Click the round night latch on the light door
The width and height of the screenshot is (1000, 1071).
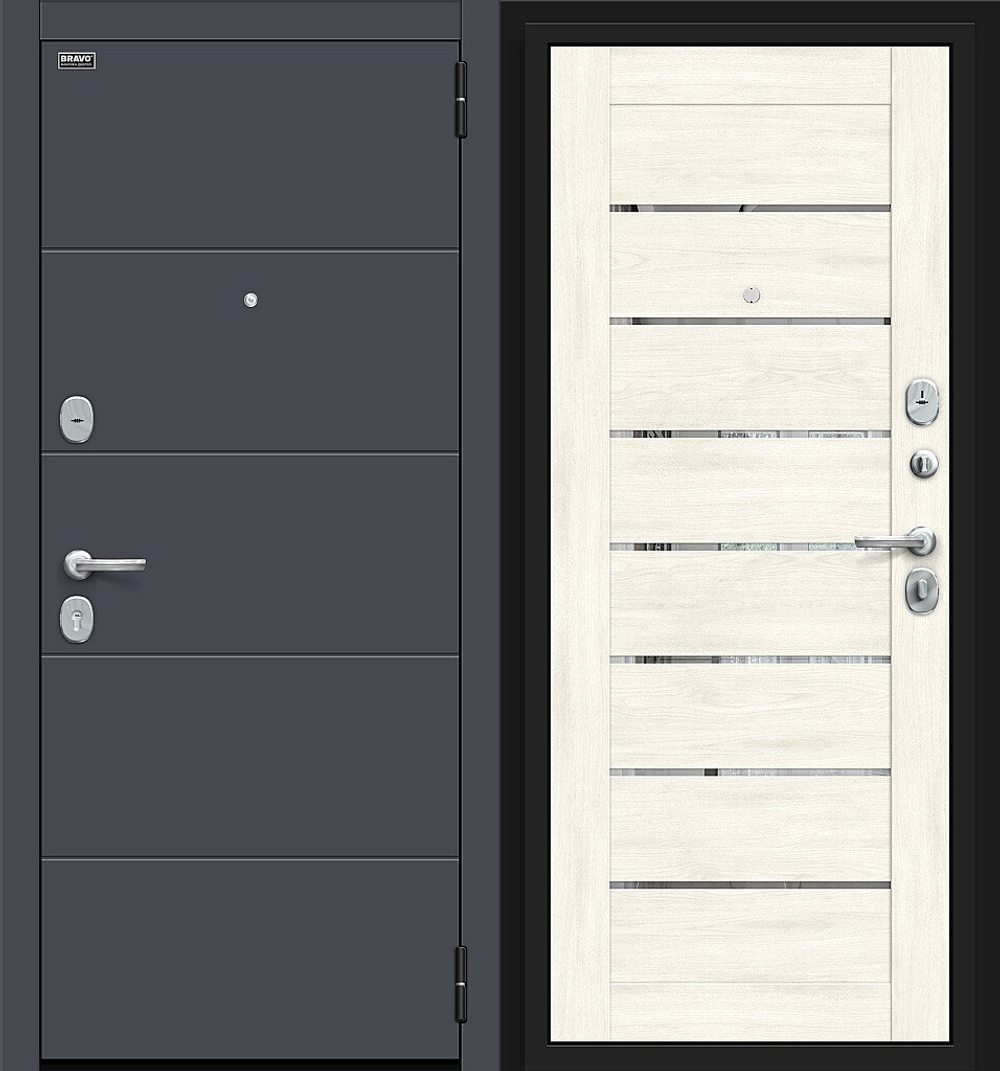pos(923,464)
